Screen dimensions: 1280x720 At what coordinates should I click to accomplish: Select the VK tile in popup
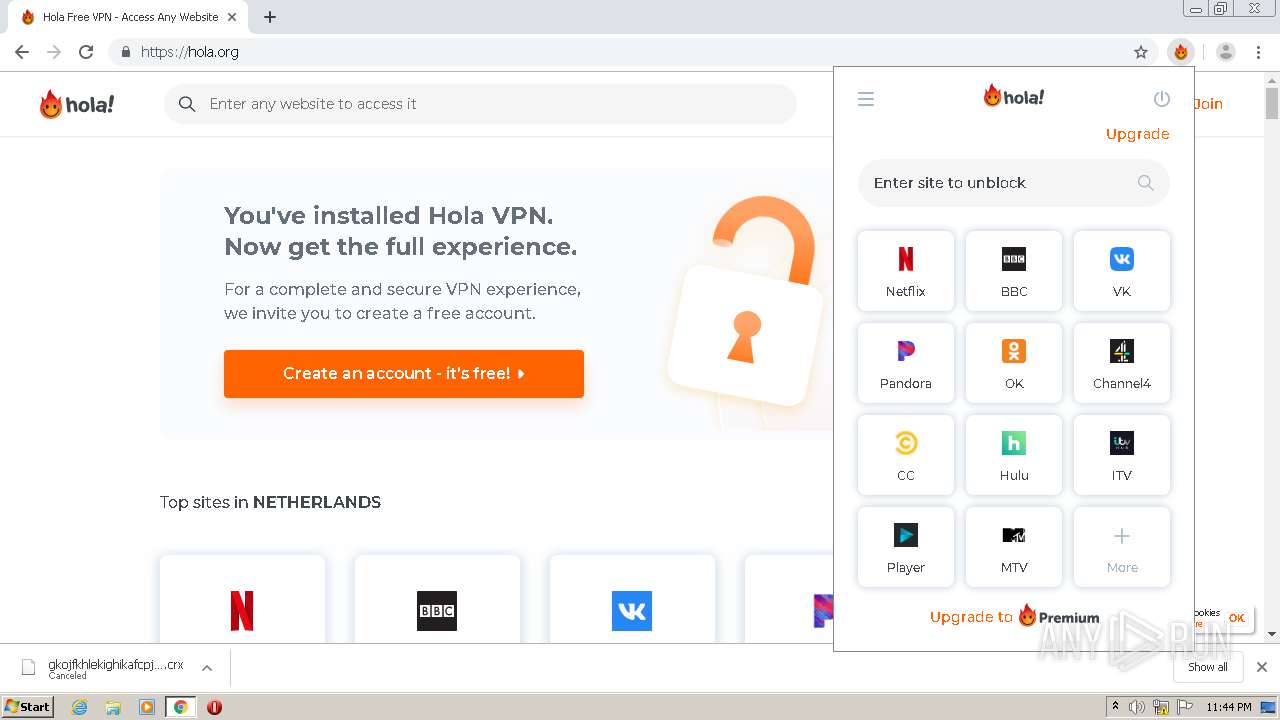pyautogui.click(x=1122, y=271)
